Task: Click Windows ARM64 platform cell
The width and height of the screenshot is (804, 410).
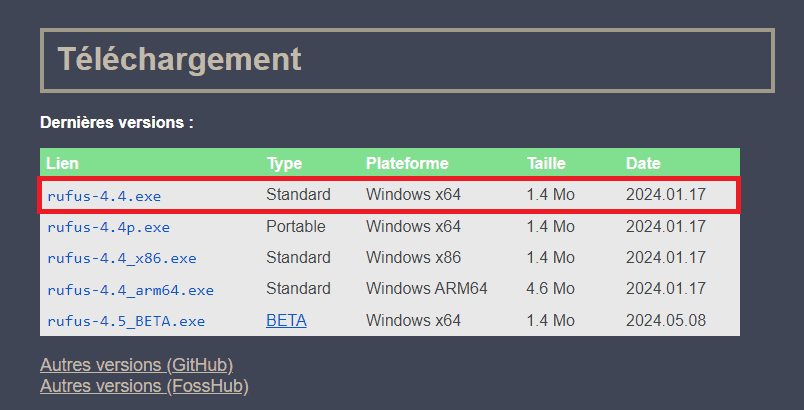Action: click(427, 289)
